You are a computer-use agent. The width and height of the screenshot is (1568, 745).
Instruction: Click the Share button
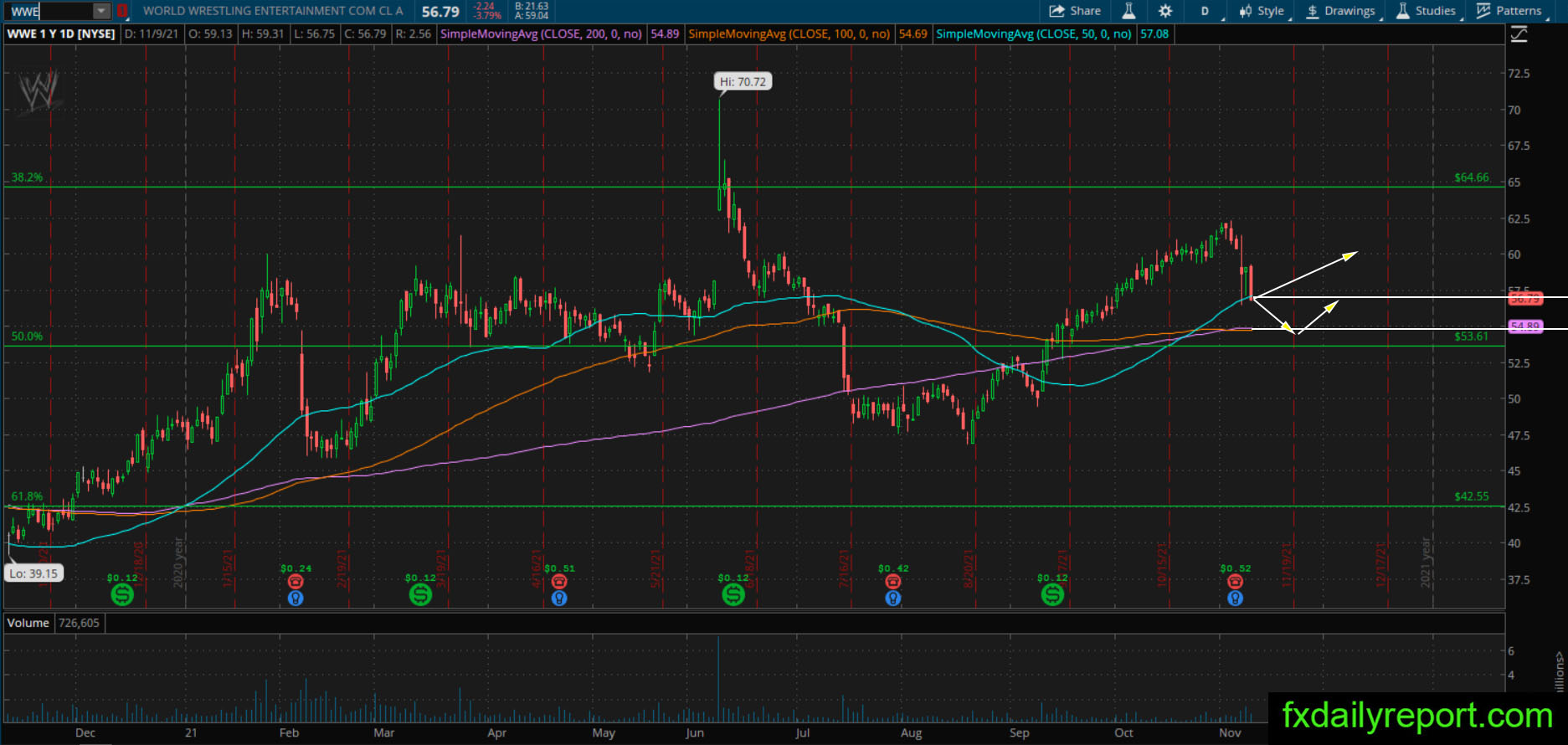pyautogui.click(x=1075, y=11)
